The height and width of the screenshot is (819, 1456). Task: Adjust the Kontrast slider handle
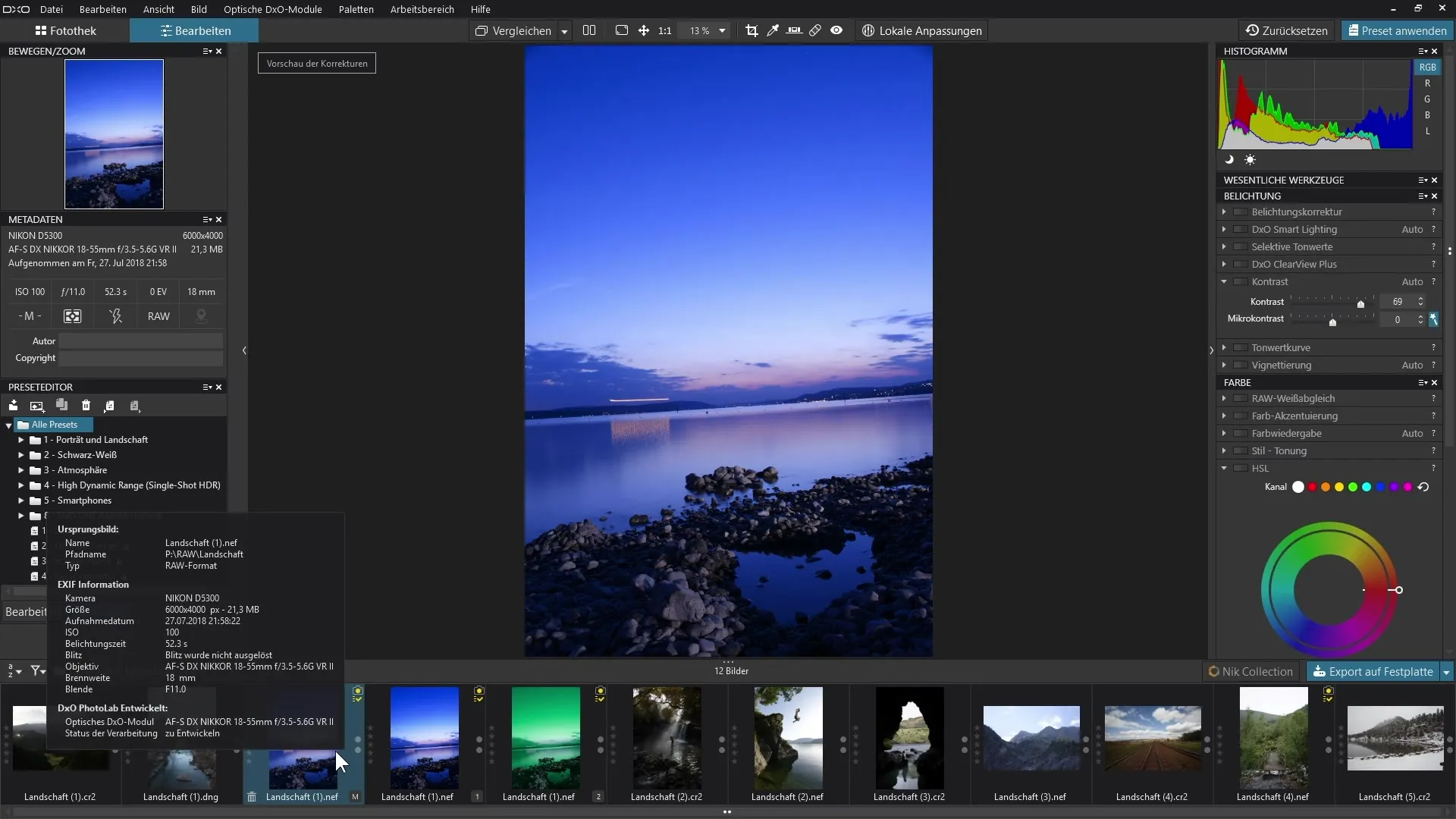click(x=1360, y=303)
